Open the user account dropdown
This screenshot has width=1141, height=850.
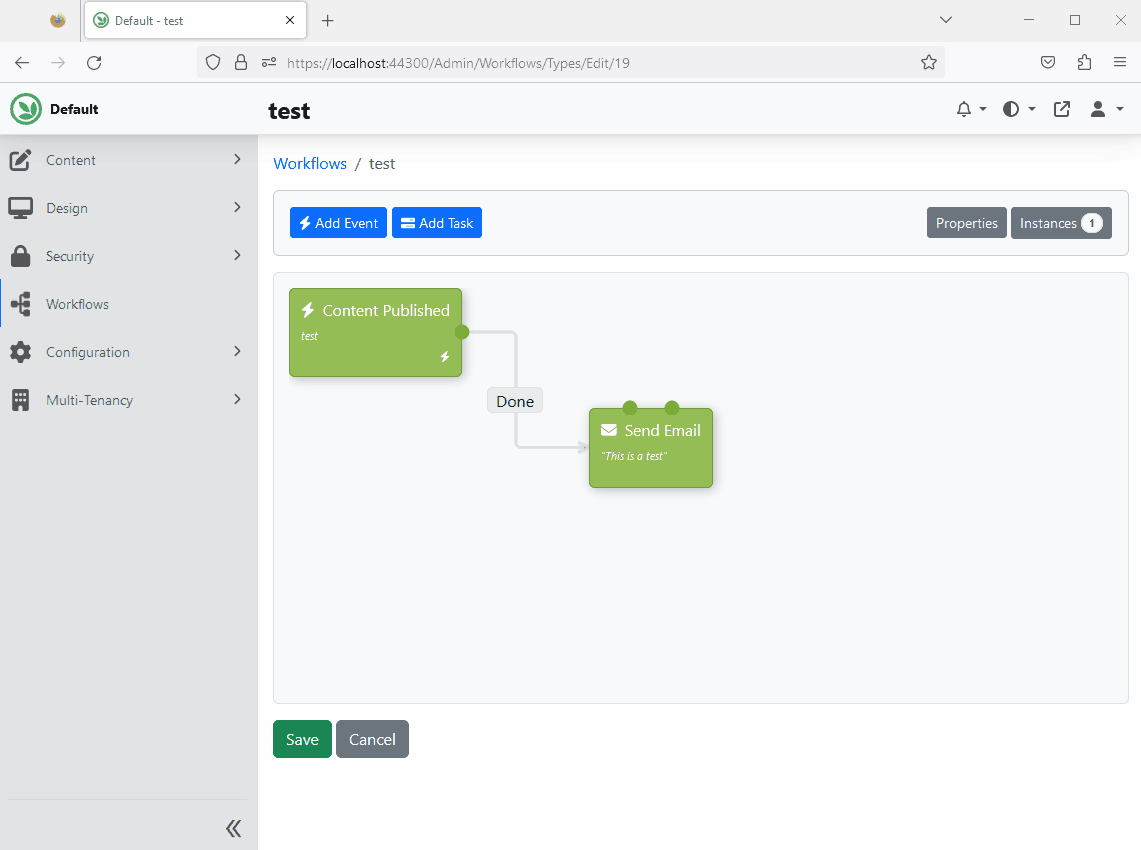(x=1106, y=109)
